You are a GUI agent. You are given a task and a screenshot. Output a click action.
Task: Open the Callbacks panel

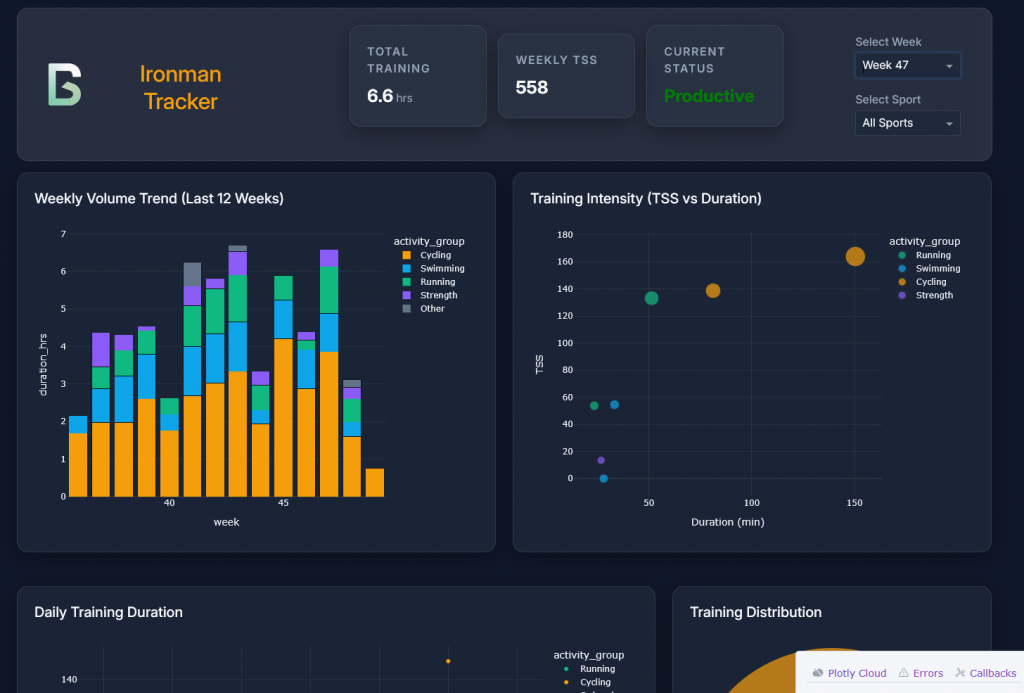pos(992,673)
